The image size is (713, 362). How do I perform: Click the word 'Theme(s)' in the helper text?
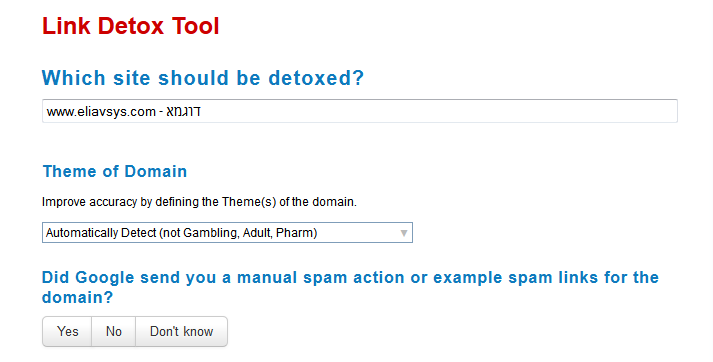249,202
